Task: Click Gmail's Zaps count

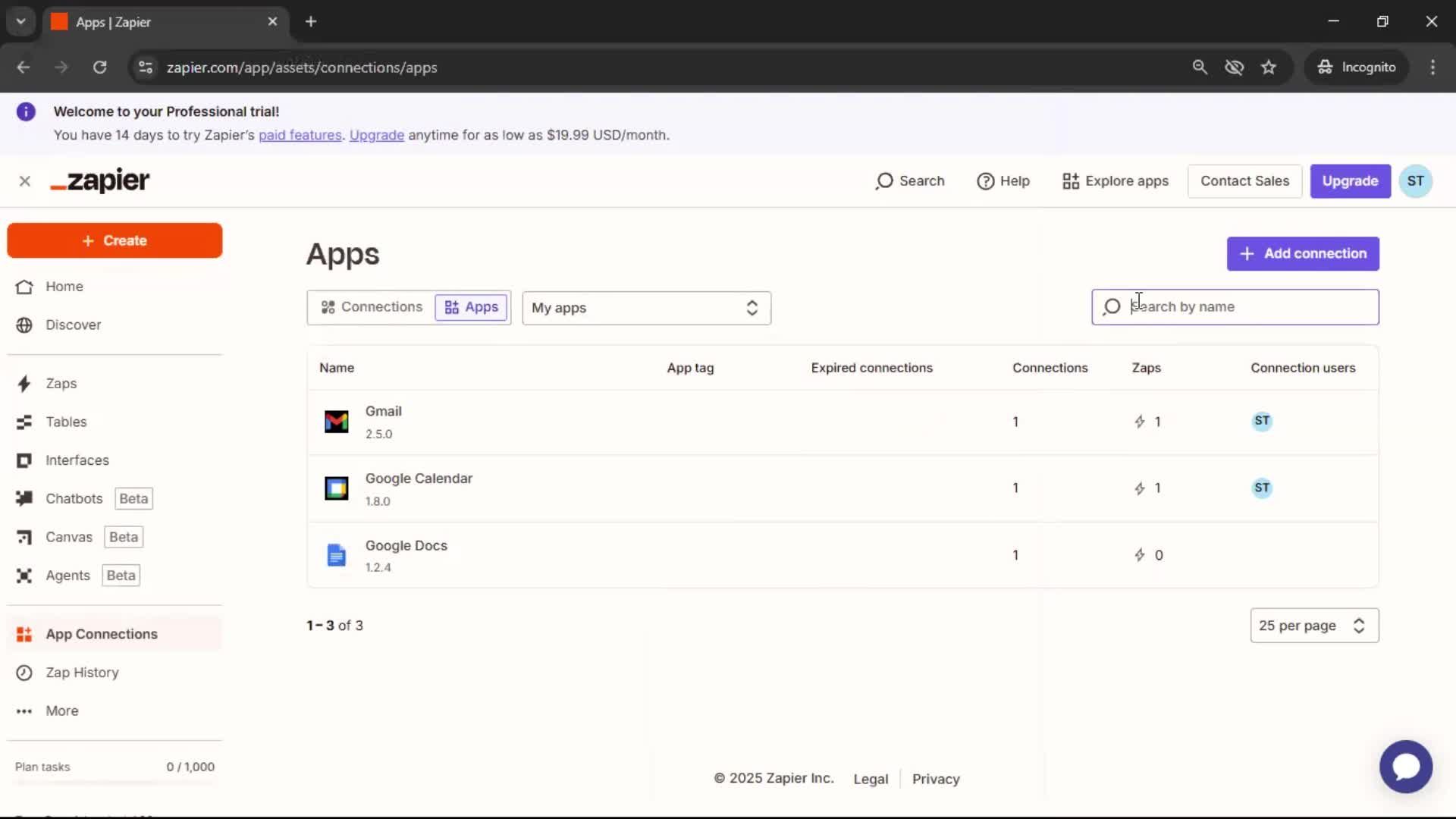Action: pos(1147,422)
